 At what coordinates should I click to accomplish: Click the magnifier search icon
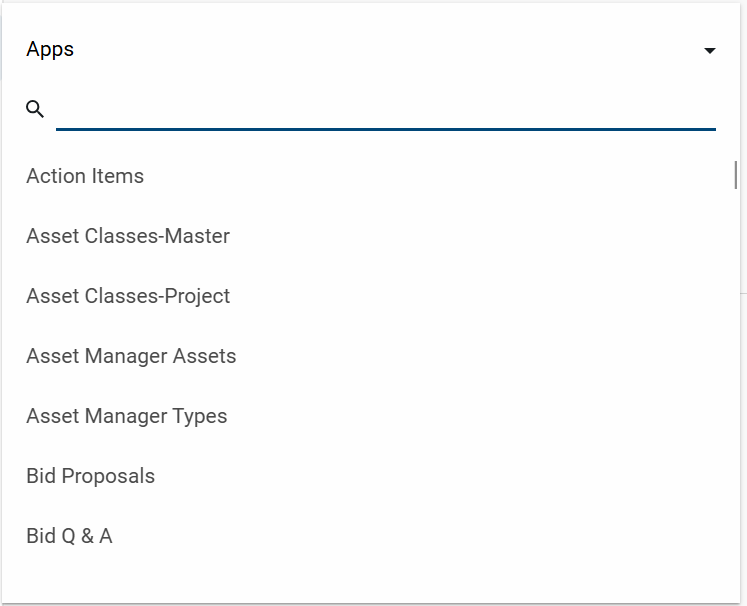[x=35, y=109]
